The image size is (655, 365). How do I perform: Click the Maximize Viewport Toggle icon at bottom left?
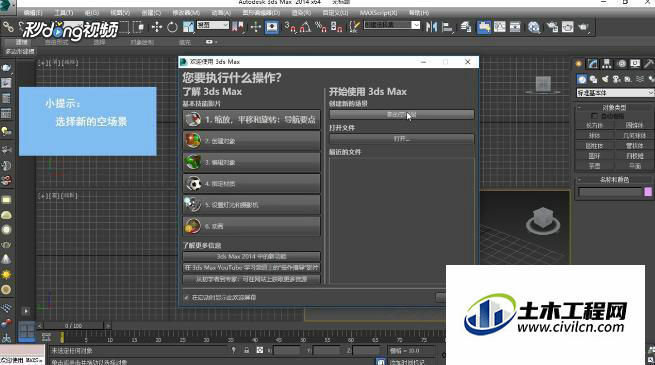(x=26, y=333)
